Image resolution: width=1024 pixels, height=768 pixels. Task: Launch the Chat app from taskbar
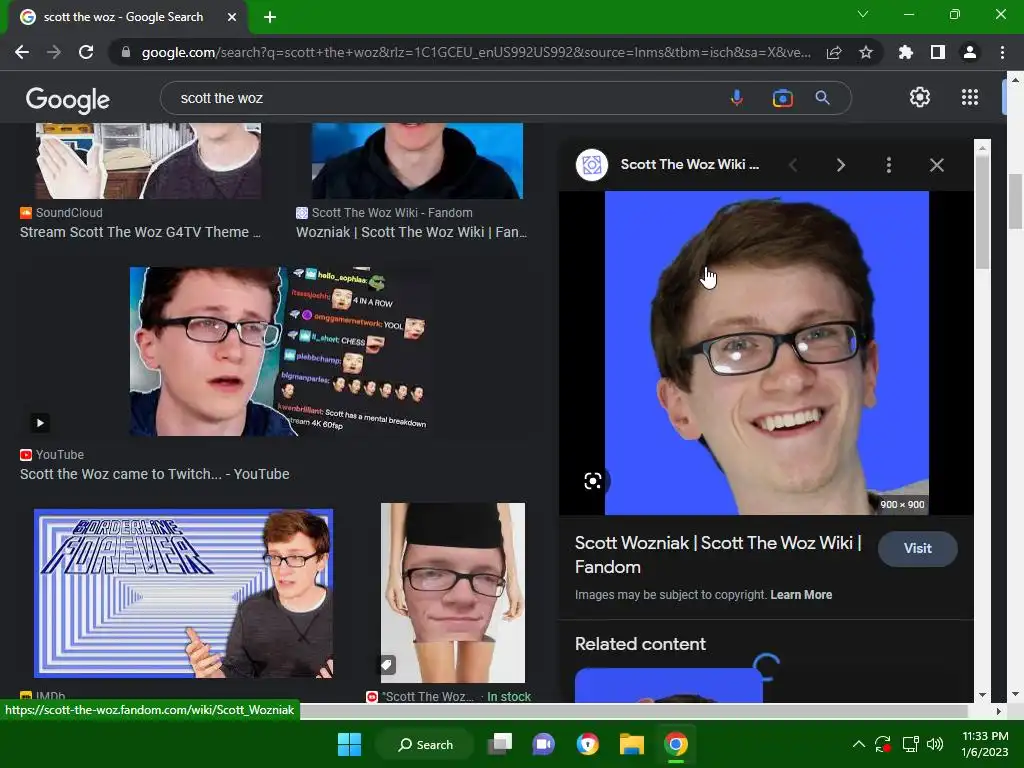543,744
